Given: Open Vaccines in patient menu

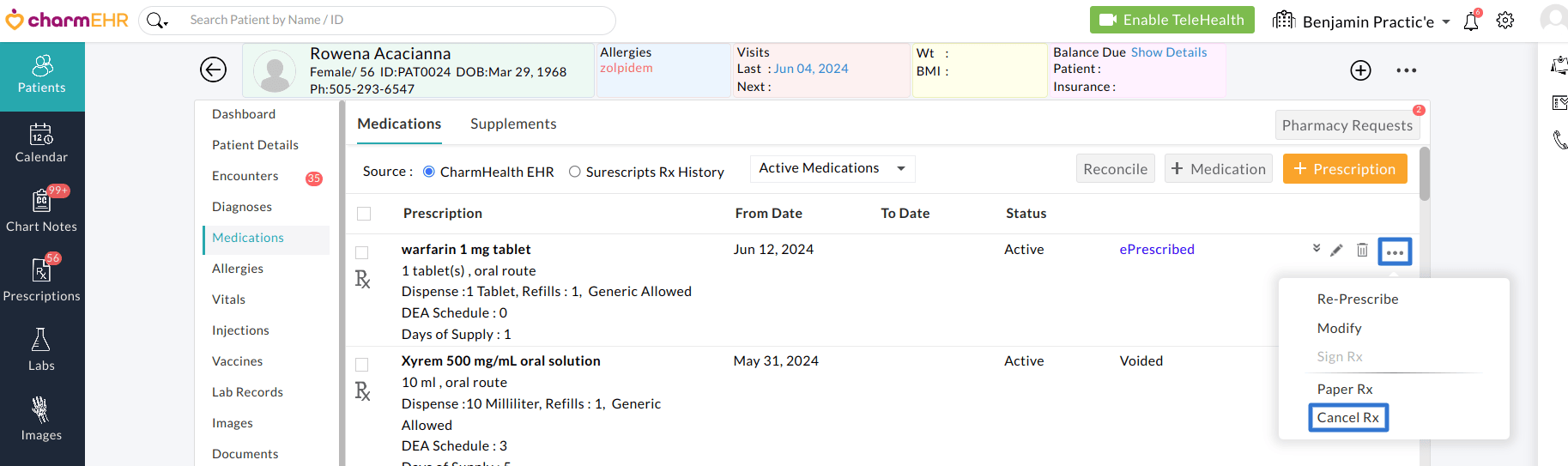Looking at the screenshot, I should coord(238,361).
